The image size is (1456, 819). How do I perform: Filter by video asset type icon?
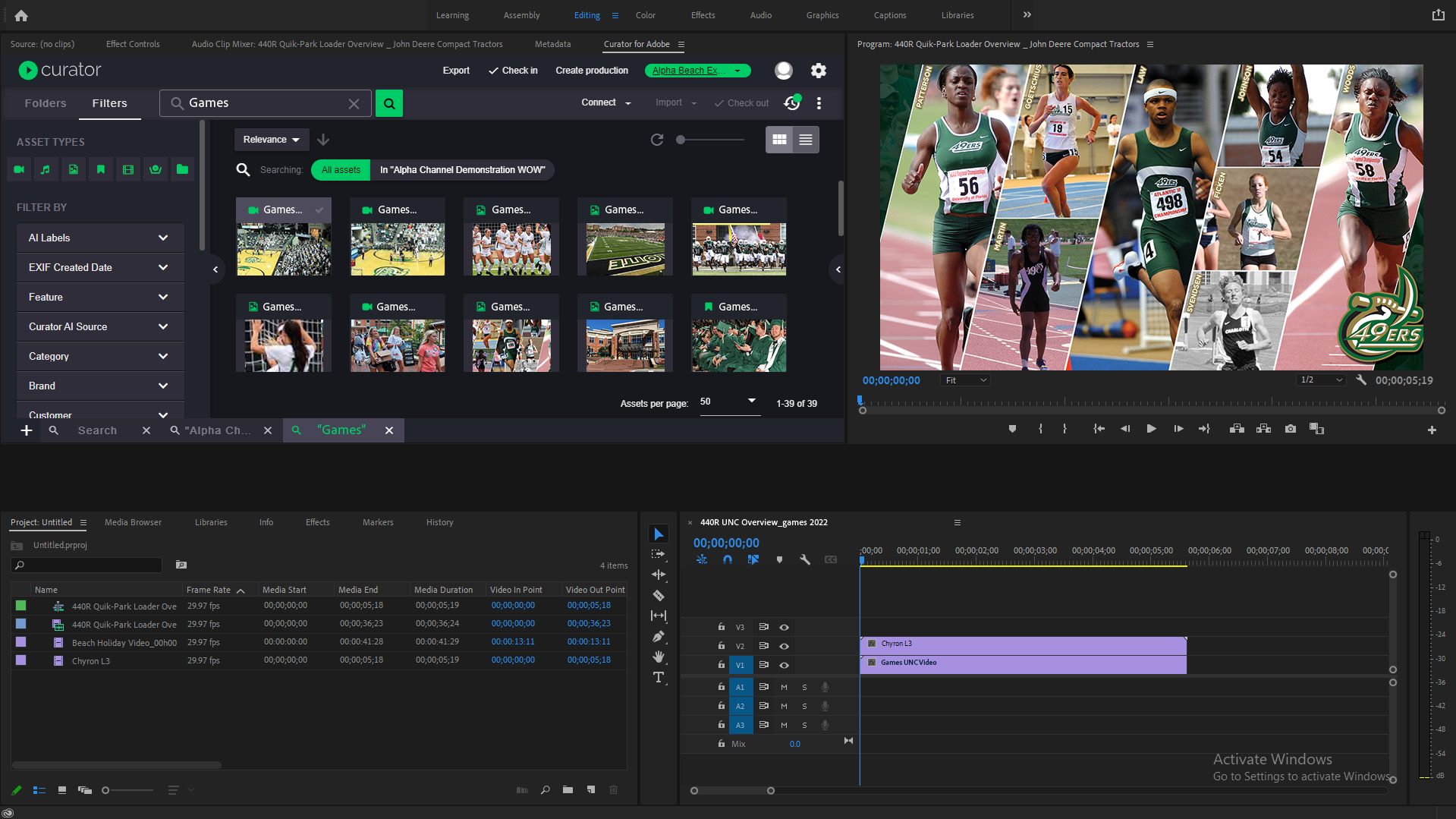pos(19,169)
